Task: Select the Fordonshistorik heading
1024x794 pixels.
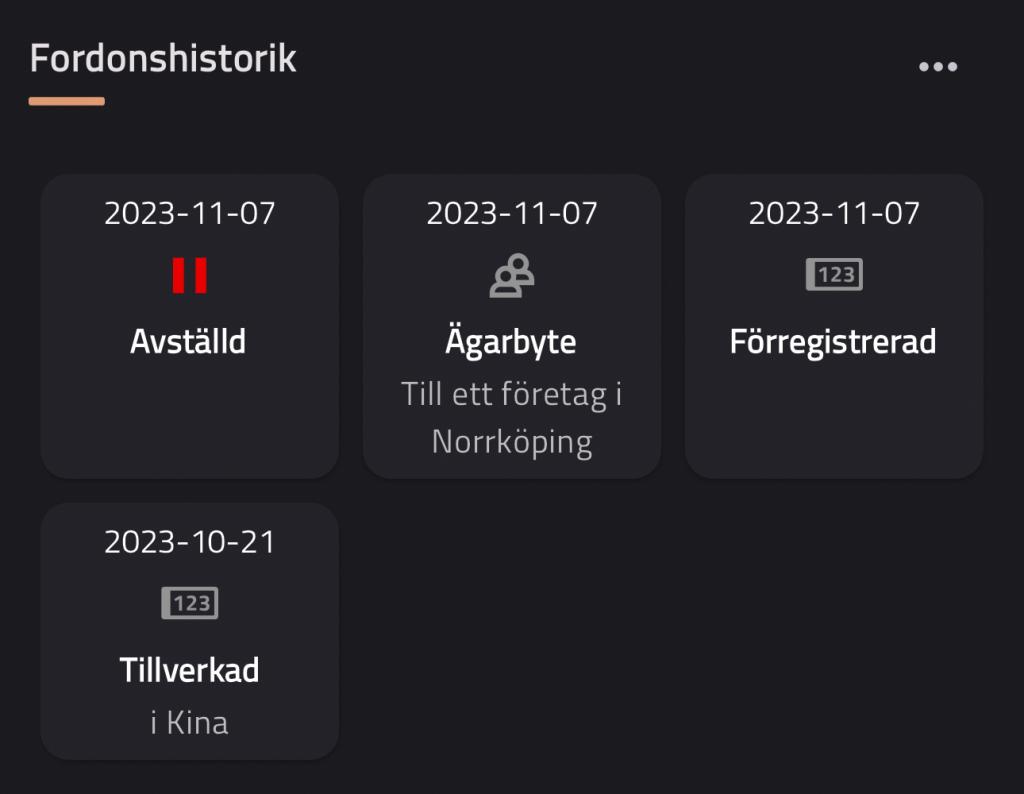Action: point(163,58)
